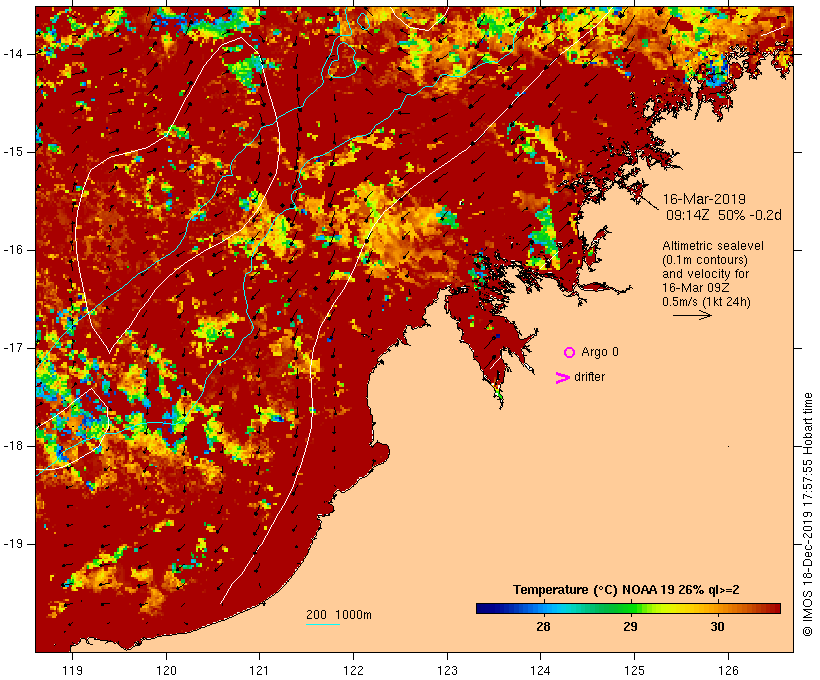Viewport: 820px width, 680px height.
Task: Click the IMOS copyright timestamp text
Action: point(807,514)
